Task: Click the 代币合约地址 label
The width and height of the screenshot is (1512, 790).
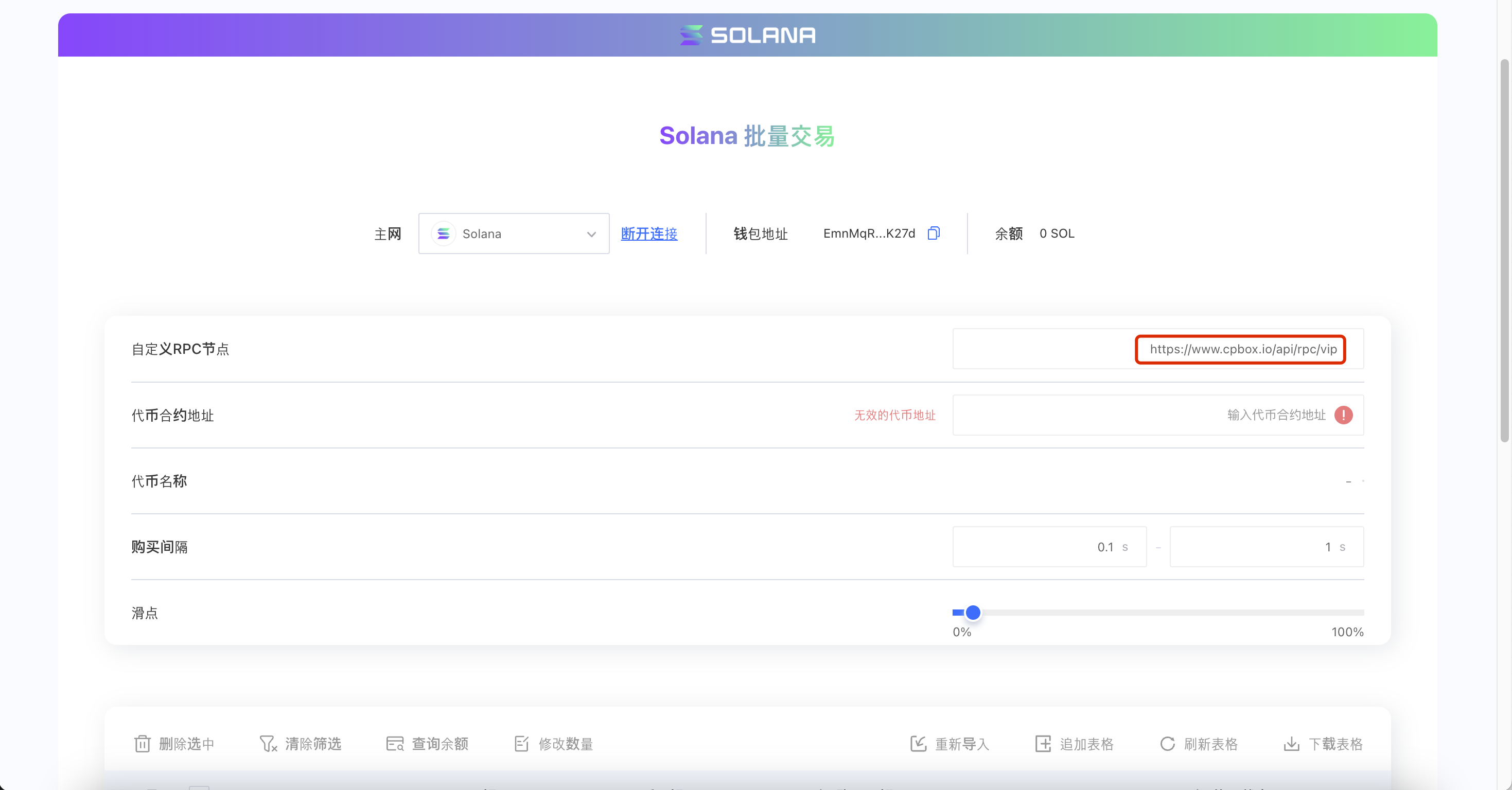Action: 172,415
